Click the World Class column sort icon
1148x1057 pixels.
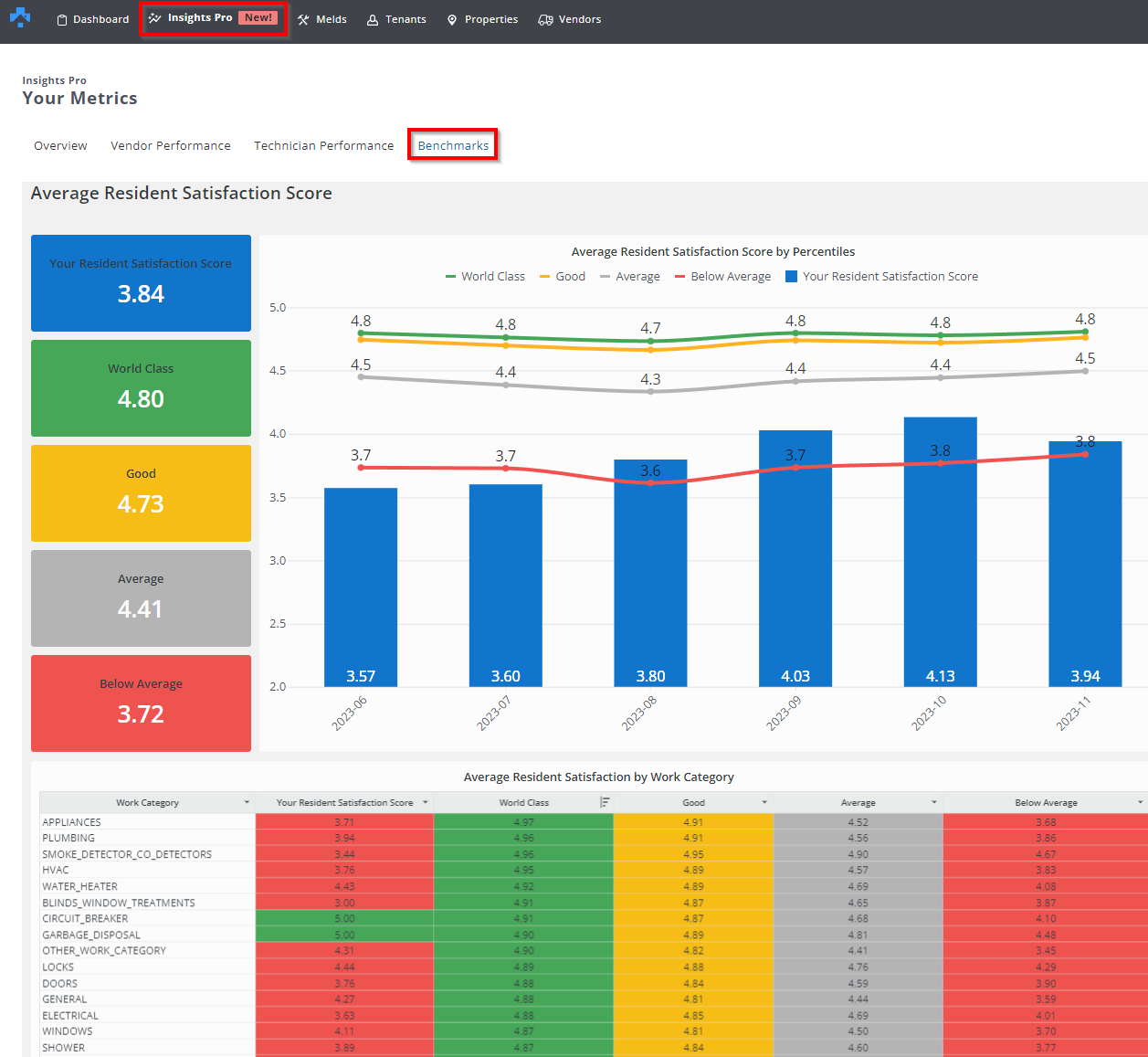605,802
